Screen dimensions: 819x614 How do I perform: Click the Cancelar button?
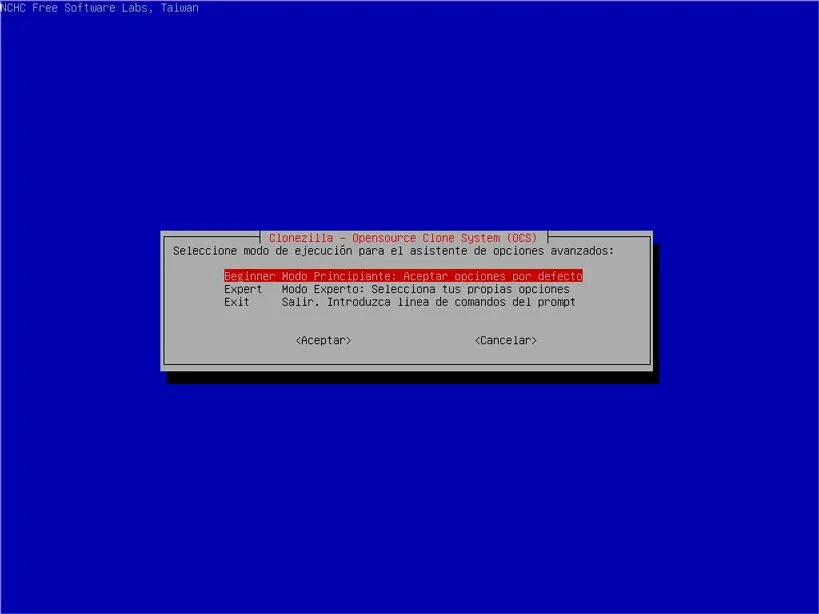506,340
